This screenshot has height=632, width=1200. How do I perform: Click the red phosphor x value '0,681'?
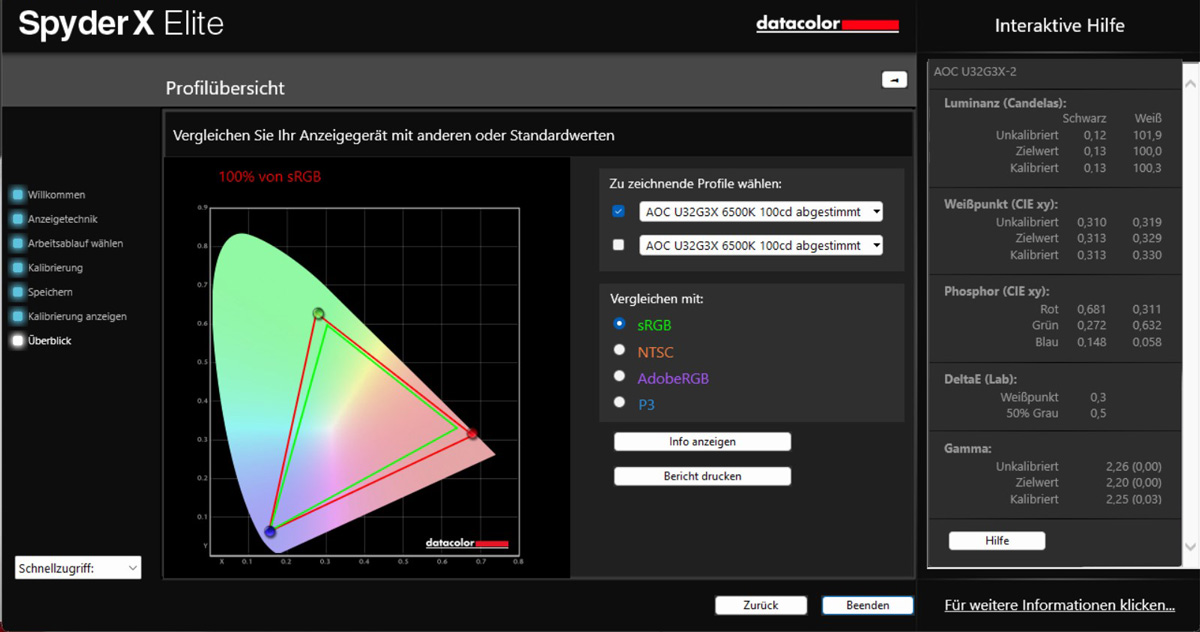point(1091,309)
